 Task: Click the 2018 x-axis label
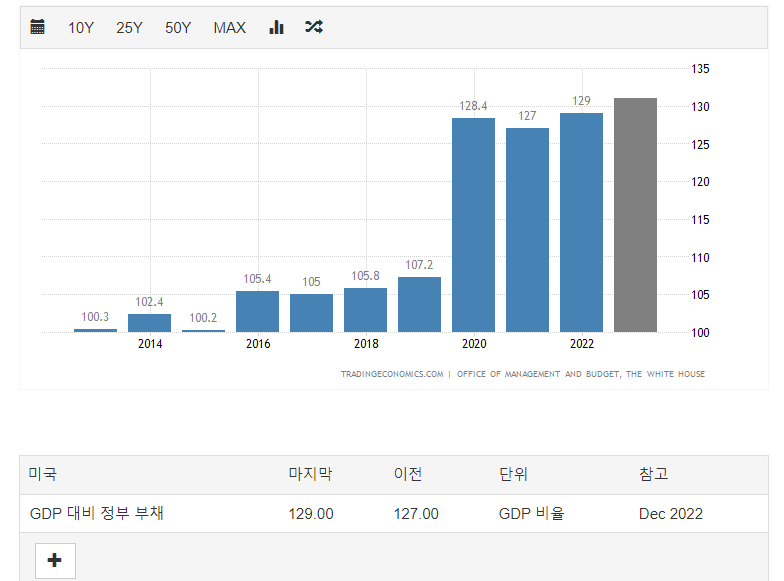[366, 344]
